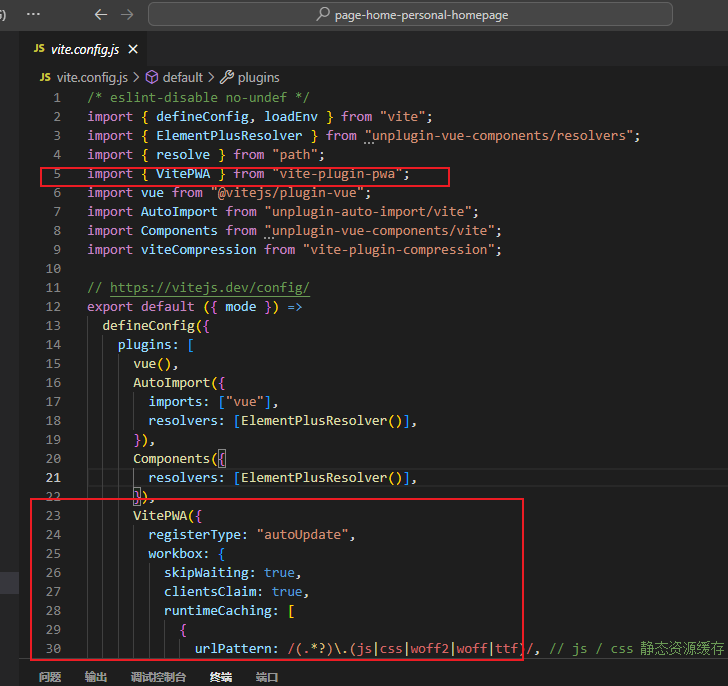
Task: Switch to the 问题 panel tab
Action: [50, 677]
